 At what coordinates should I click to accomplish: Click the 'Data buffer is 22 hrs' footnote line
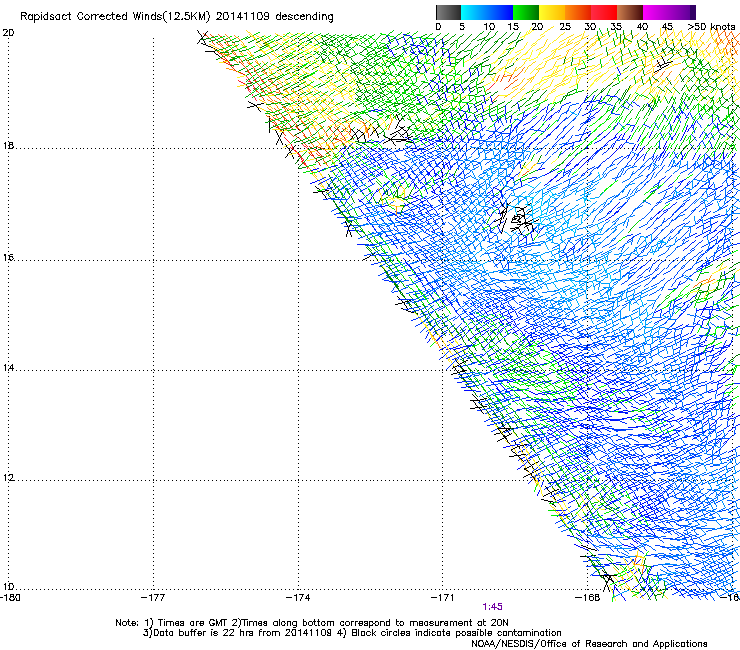point(352,633)
